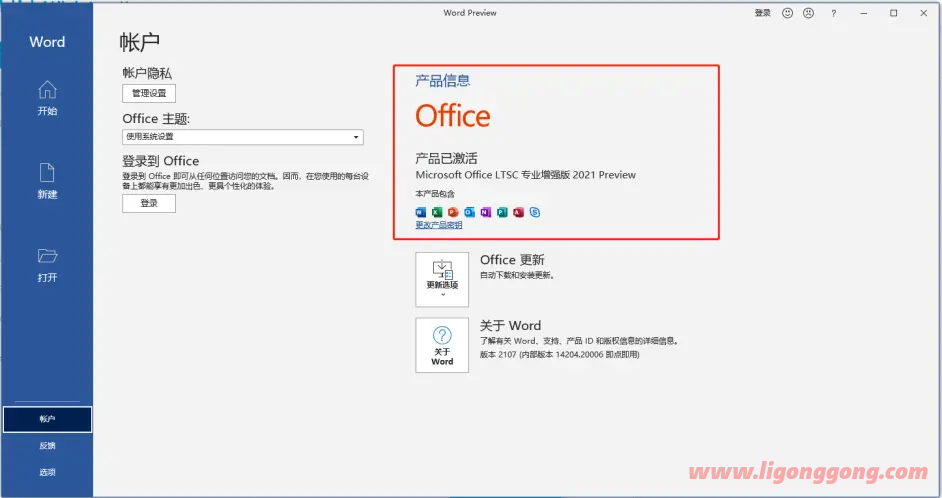Open help with the question mark icon
The width and height of the screenshot is (942, 498).
coord(833,13)
